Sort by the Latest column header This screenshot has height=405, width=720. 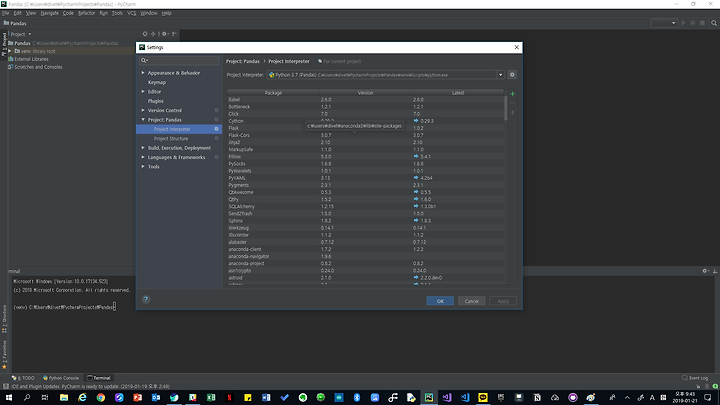458,93
